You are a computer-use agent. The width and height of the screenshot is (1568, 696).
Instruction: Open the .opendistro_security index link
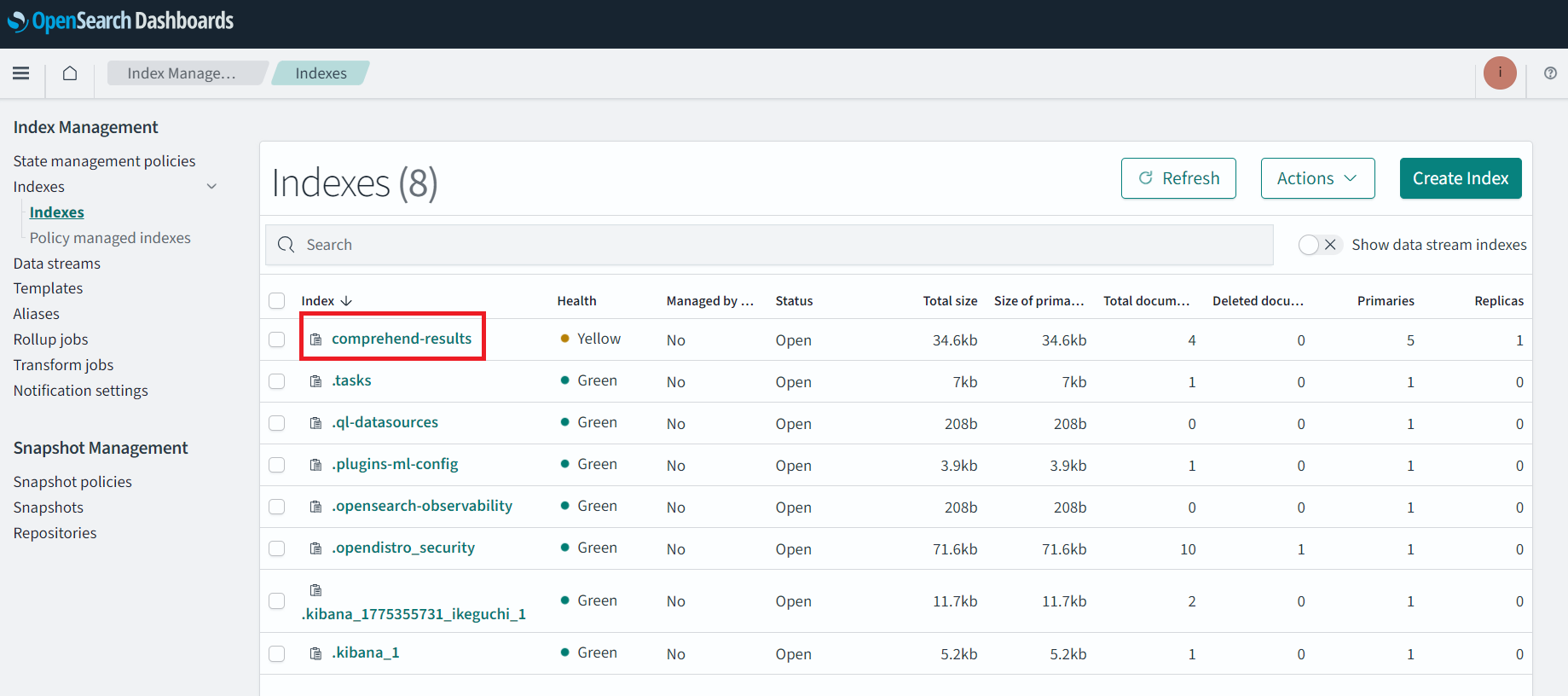(x=403, y=548)
